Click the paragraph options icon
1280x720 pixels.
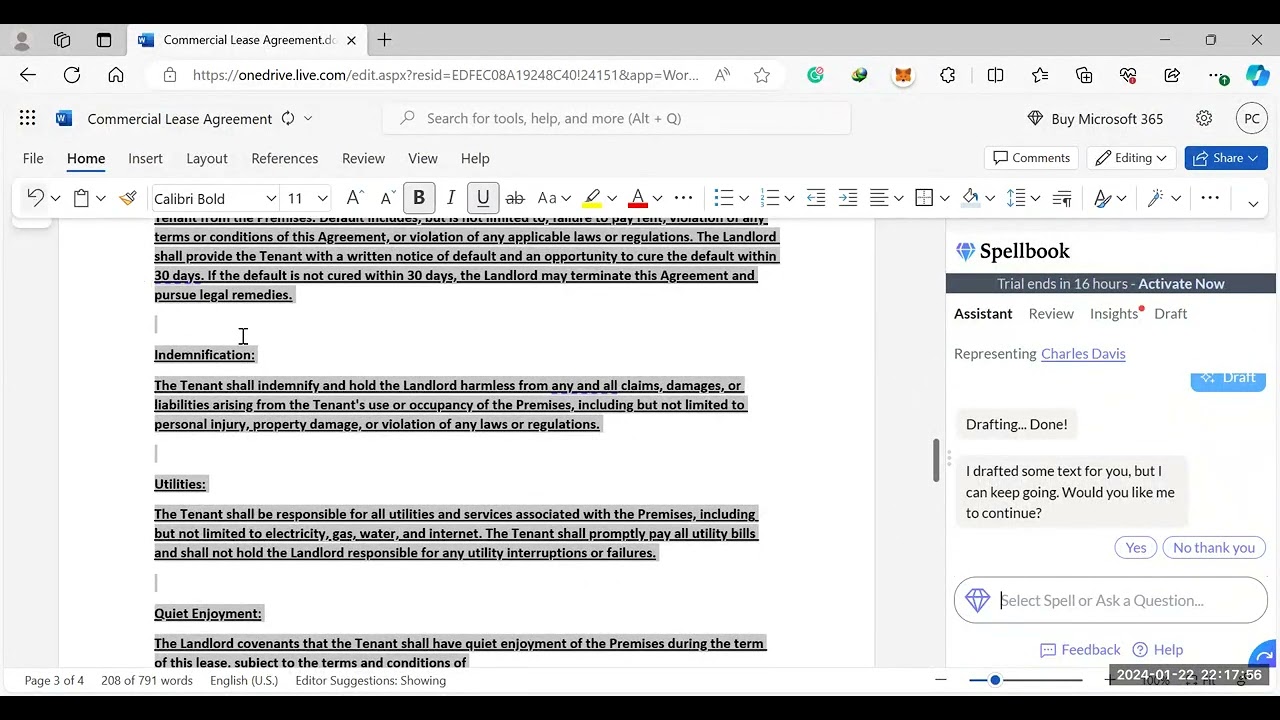click(x=1062, y=198)
